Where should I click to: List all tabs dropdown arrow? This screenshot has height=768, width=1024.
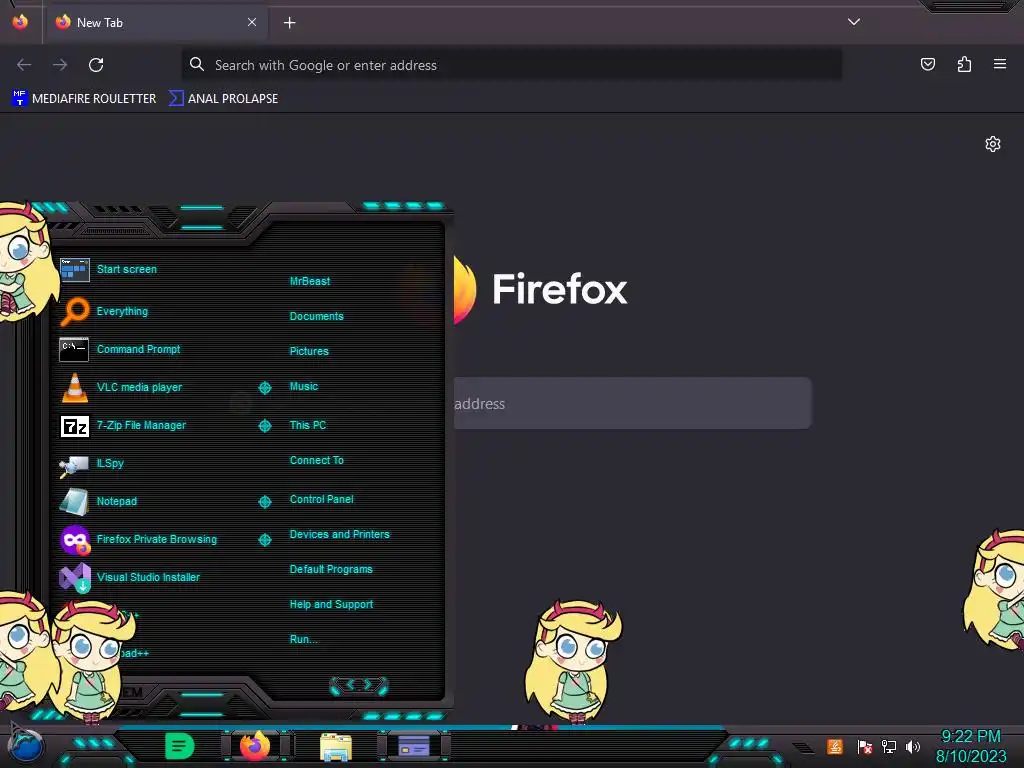(854, 22)
